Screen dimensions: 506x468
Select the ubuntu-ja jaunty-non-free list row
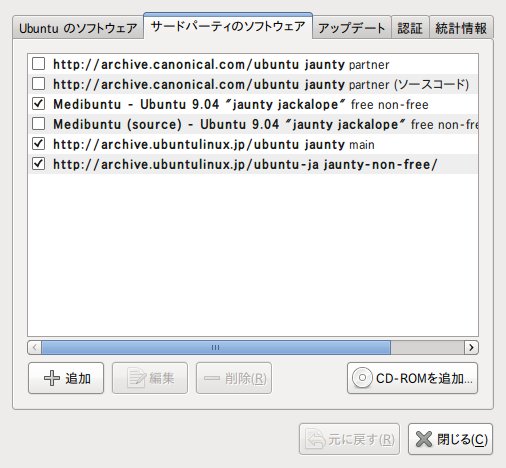coord(253,164)
